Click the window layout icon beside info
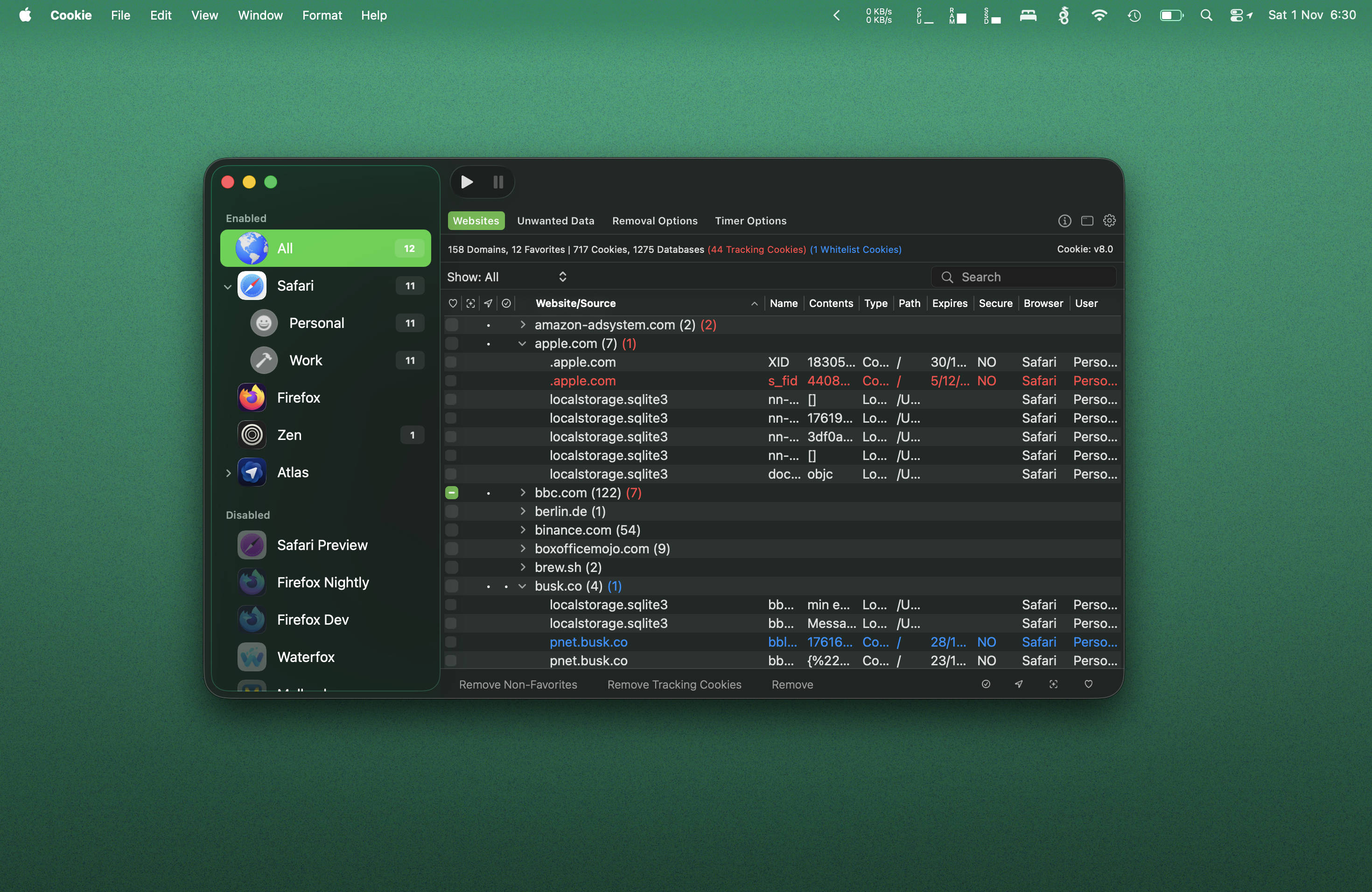The height and width of the screenshot is (892, 1372). (1087, 221)
